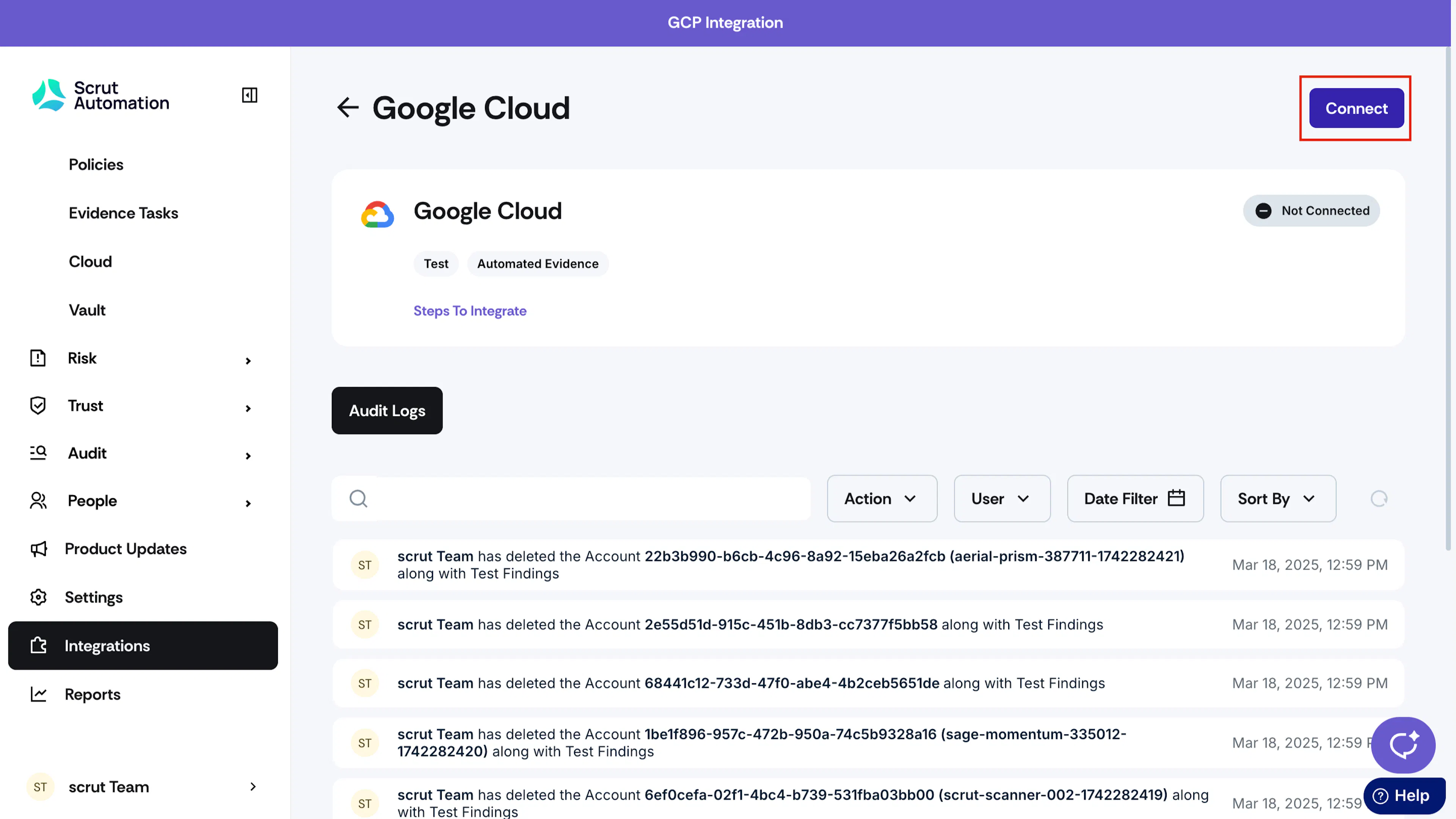
Task: Open Cloud in sidebar
Action: point(91,262)
